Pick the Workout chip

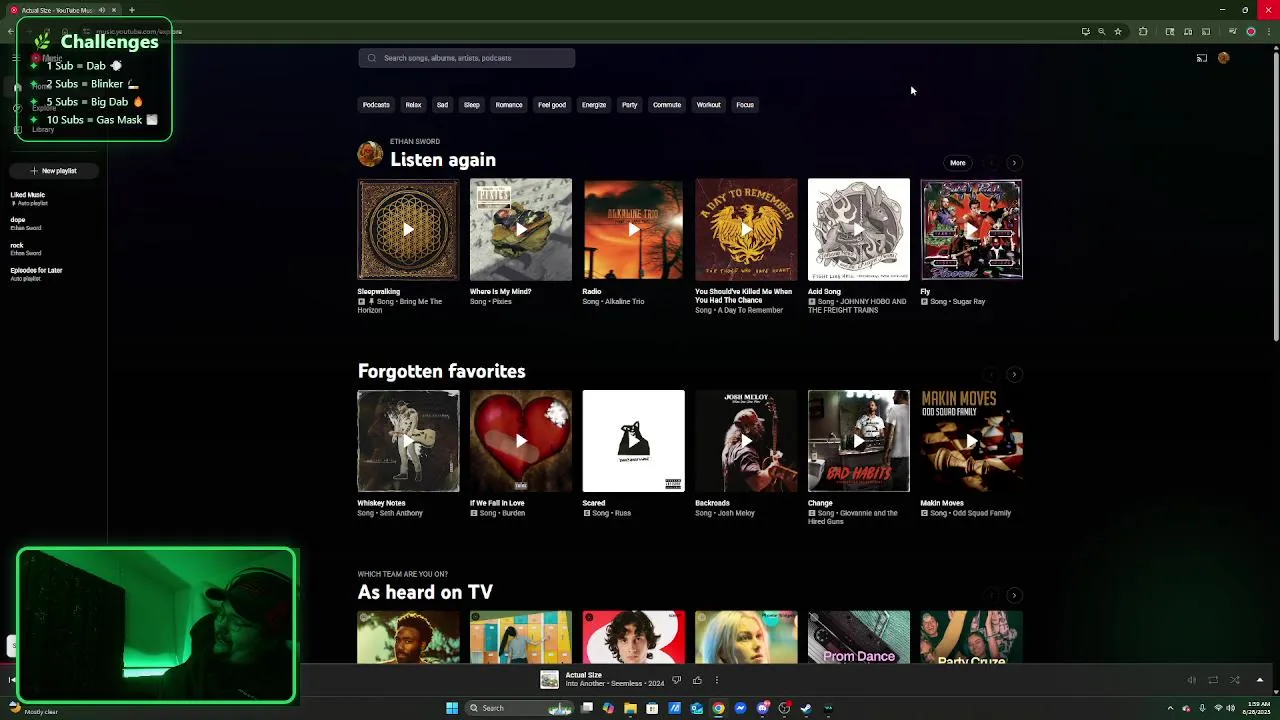click(x=708, y=105)
